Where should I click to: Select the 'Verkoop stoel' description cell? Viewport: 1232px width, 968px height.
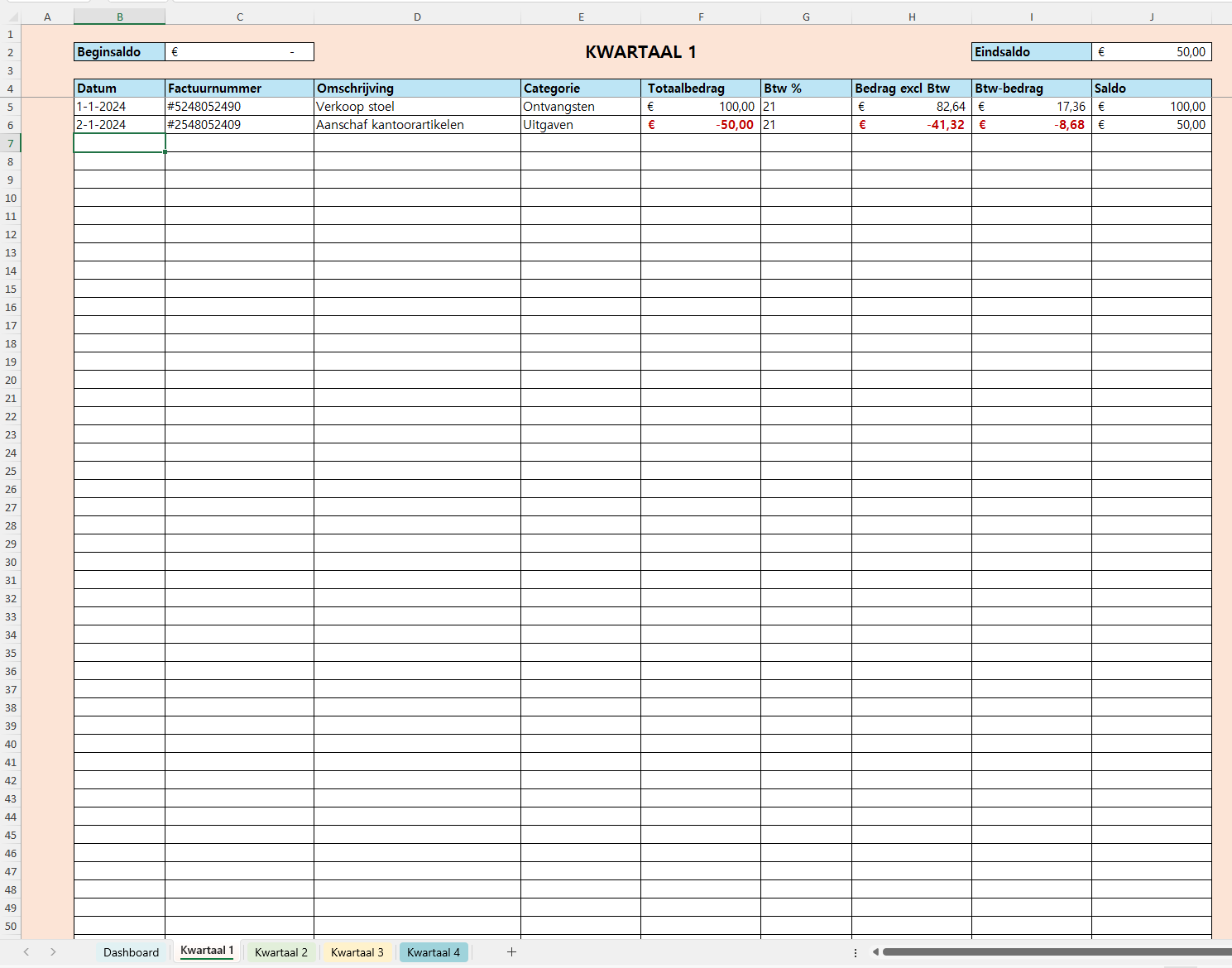(417, 107)
